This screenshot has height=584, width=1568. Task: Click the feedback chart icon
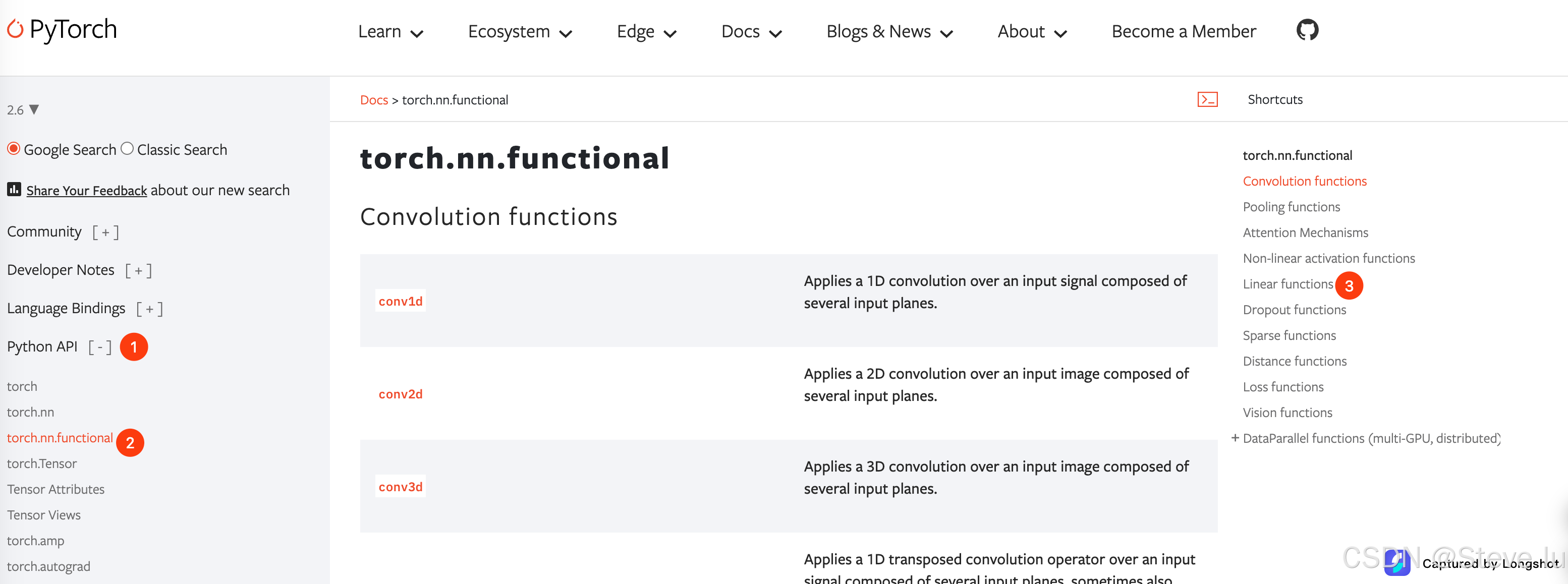(14, 189)
